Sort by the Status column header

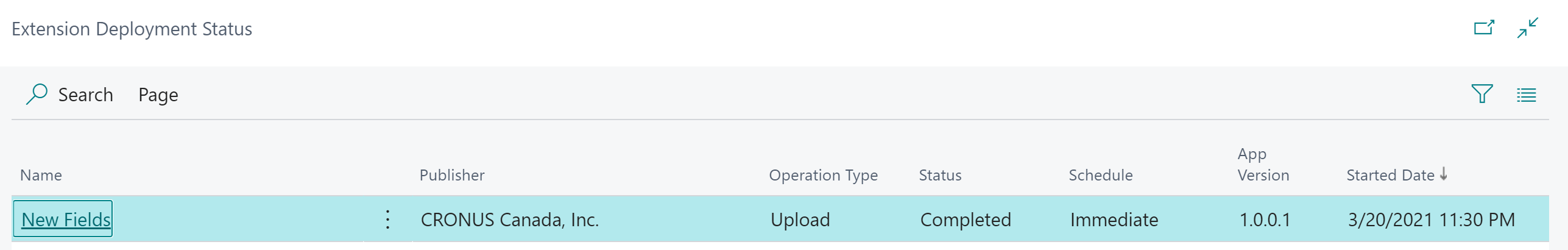click(x=940, y=175)
